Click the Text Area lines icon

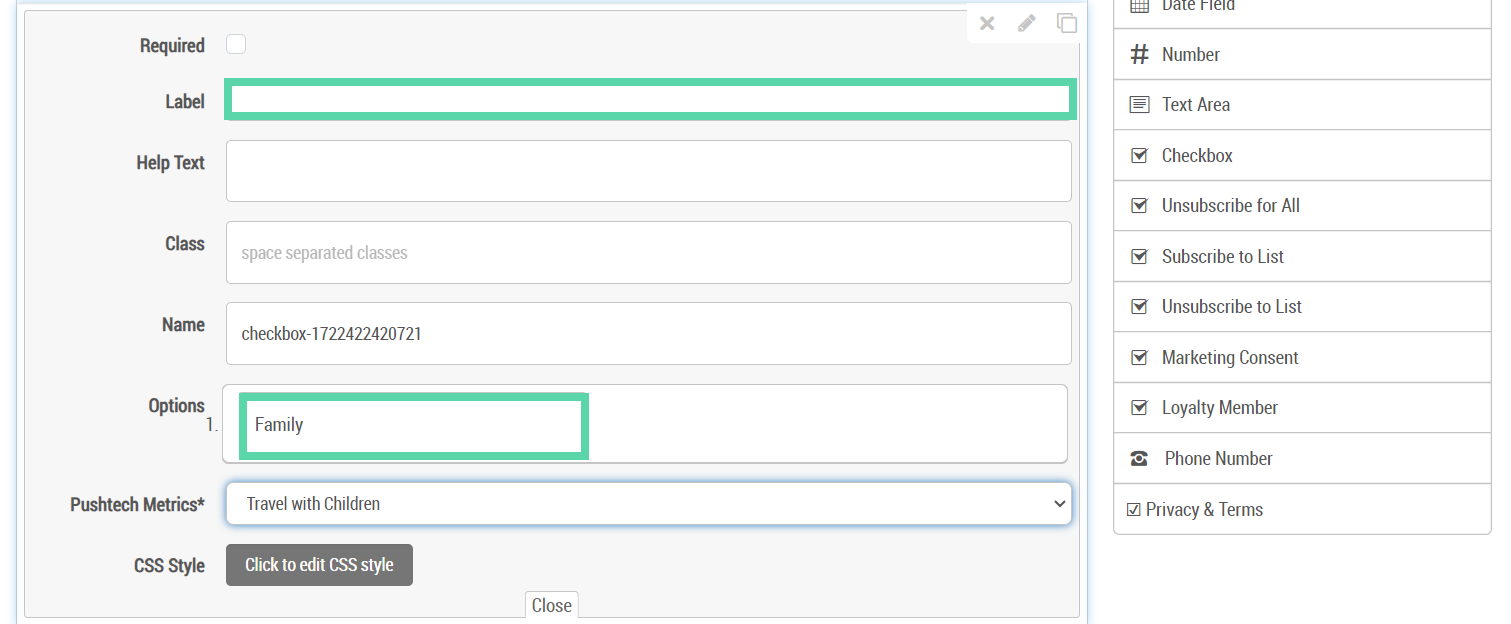click(1139, 104)
